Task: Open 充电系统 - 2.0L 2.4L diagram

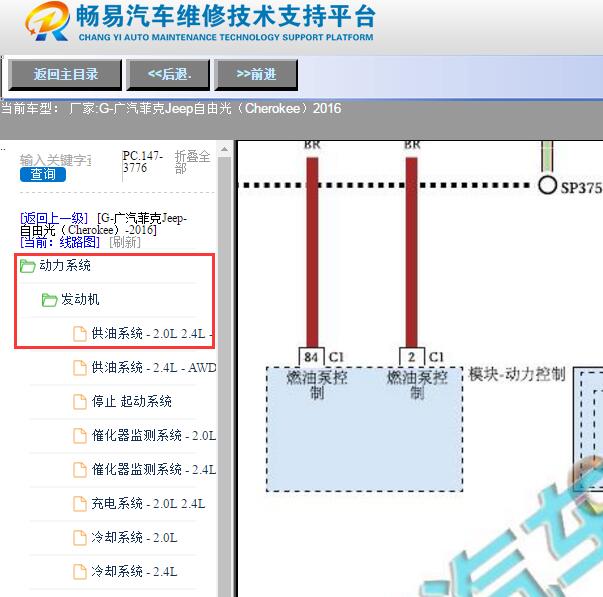Action: [148, 504]
